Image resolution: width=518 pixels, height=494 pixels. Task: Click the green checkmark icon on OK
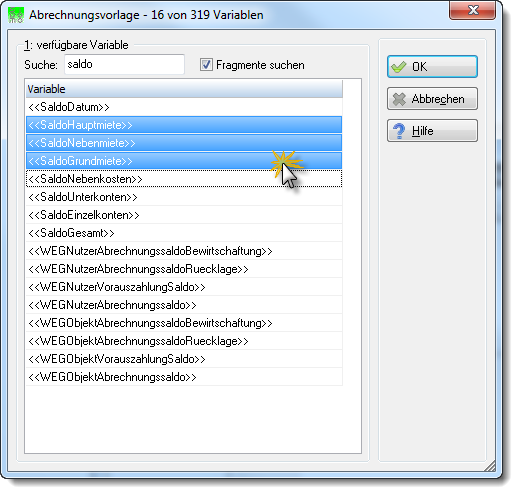[x=399, y=67]
